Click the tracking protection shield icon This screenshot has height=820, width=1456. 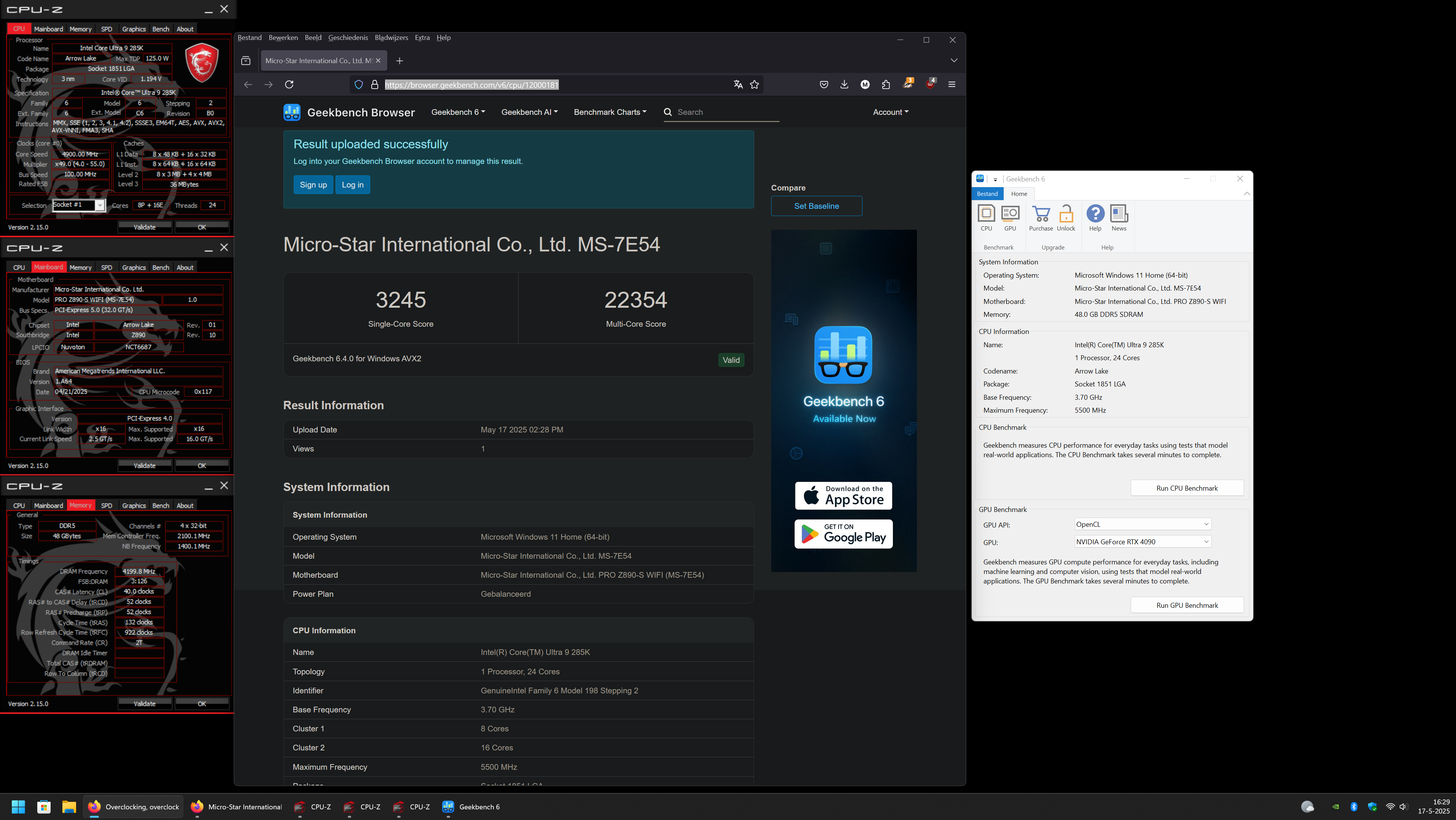click(x=358, y=85)
